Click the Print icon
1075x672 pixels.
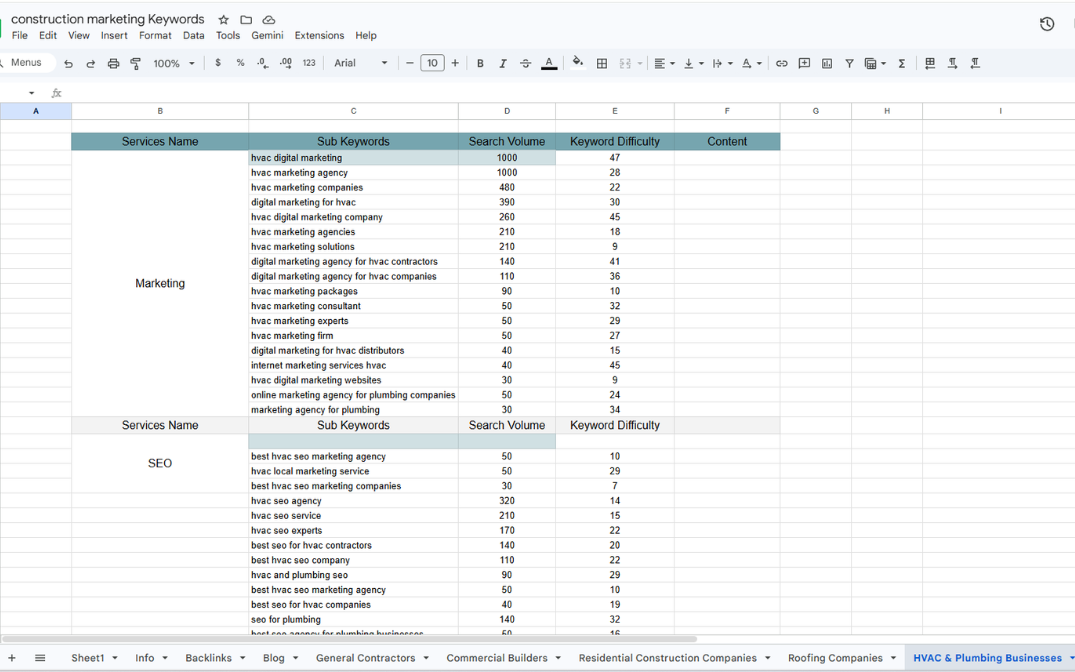click(113, 63)
